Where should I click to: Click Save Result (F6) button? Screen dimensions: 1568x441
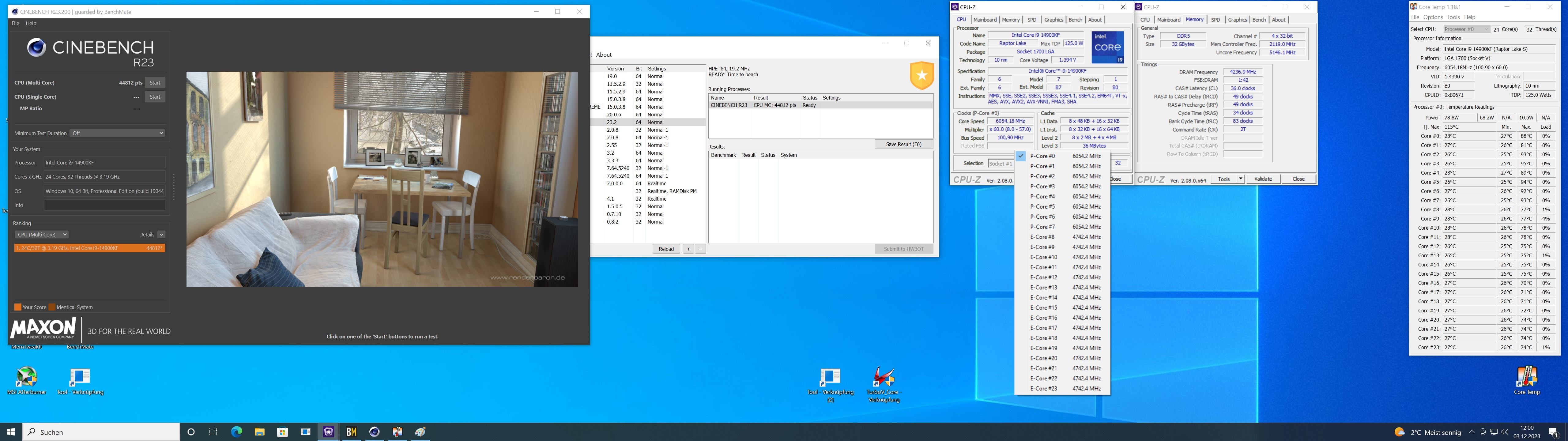pyautogui.click(x=903, y=144)
